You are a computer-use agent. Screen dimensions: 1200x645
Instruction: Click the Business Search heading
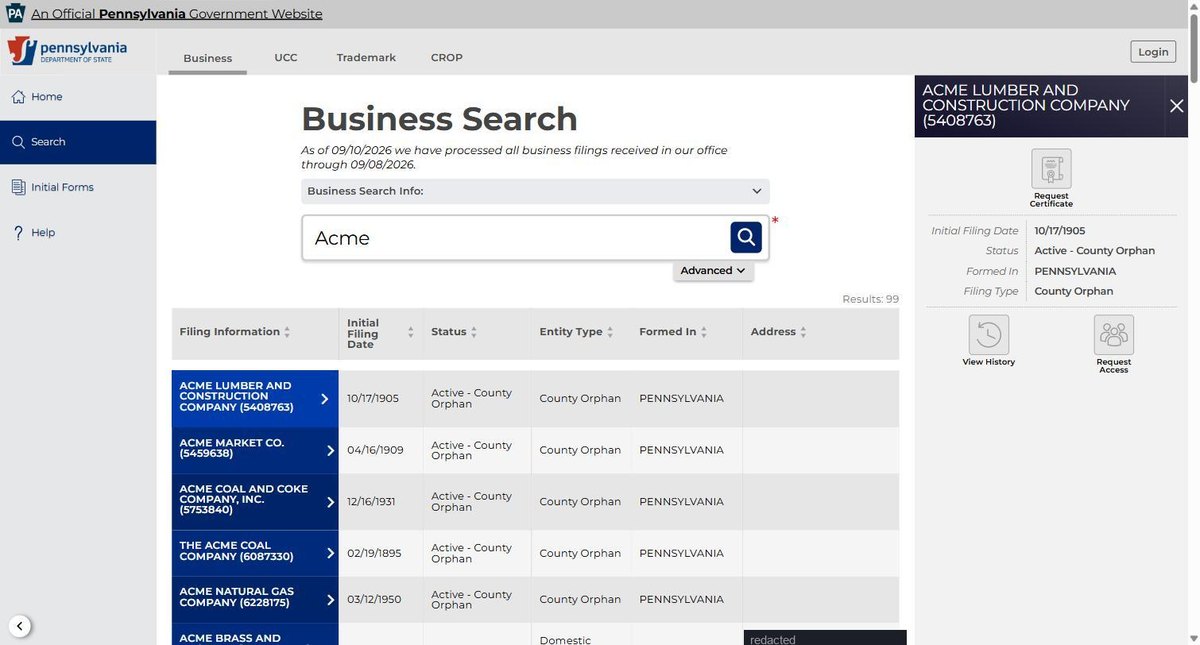point(439,119)
